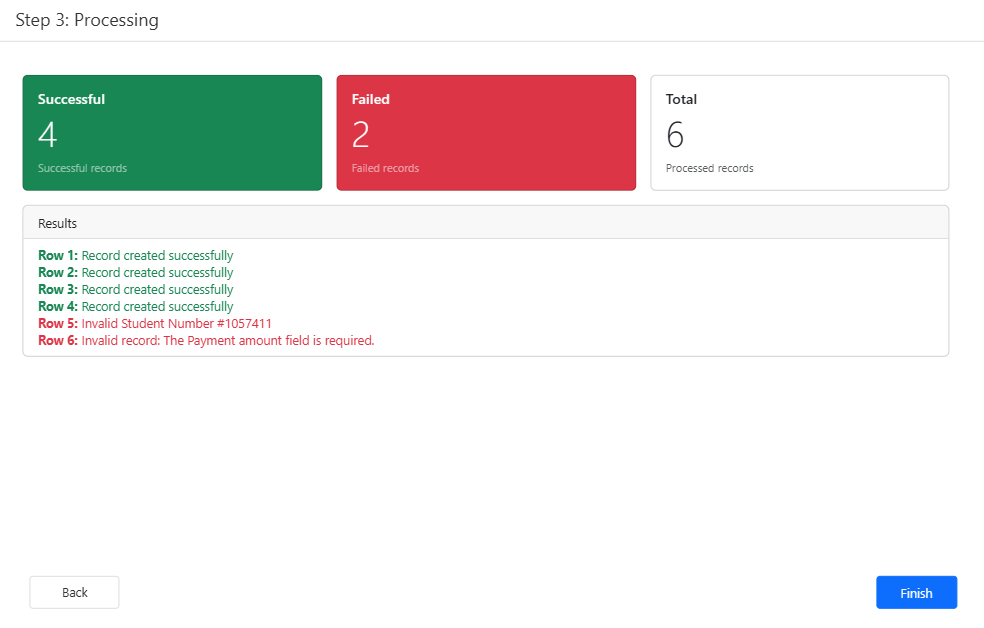Click the successful count number 4
Image resolution: width=984 pixels, height=628 pixels.
point(47,135)
